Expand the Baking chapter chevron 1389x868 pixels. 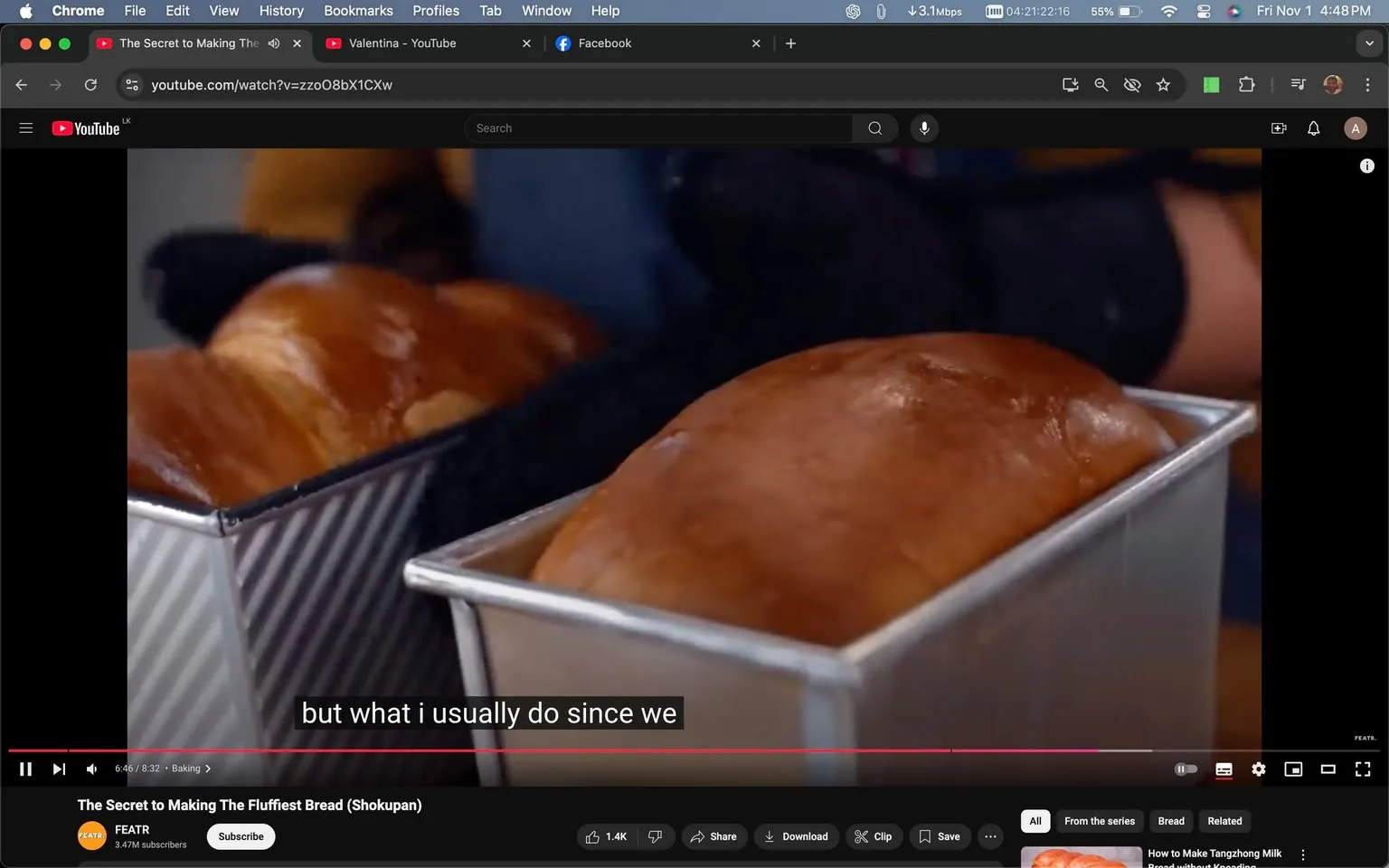tap(206, 768)
